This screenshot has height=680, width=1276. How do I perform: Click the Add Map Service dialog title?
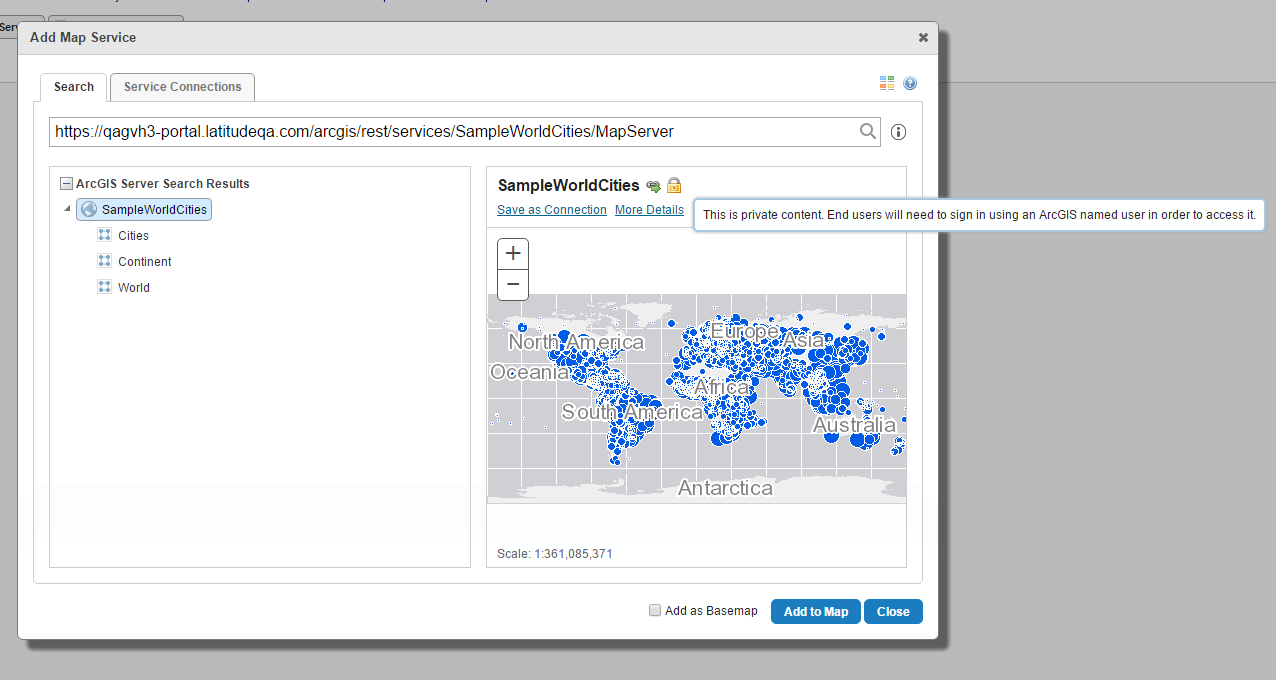coord(83,38)
